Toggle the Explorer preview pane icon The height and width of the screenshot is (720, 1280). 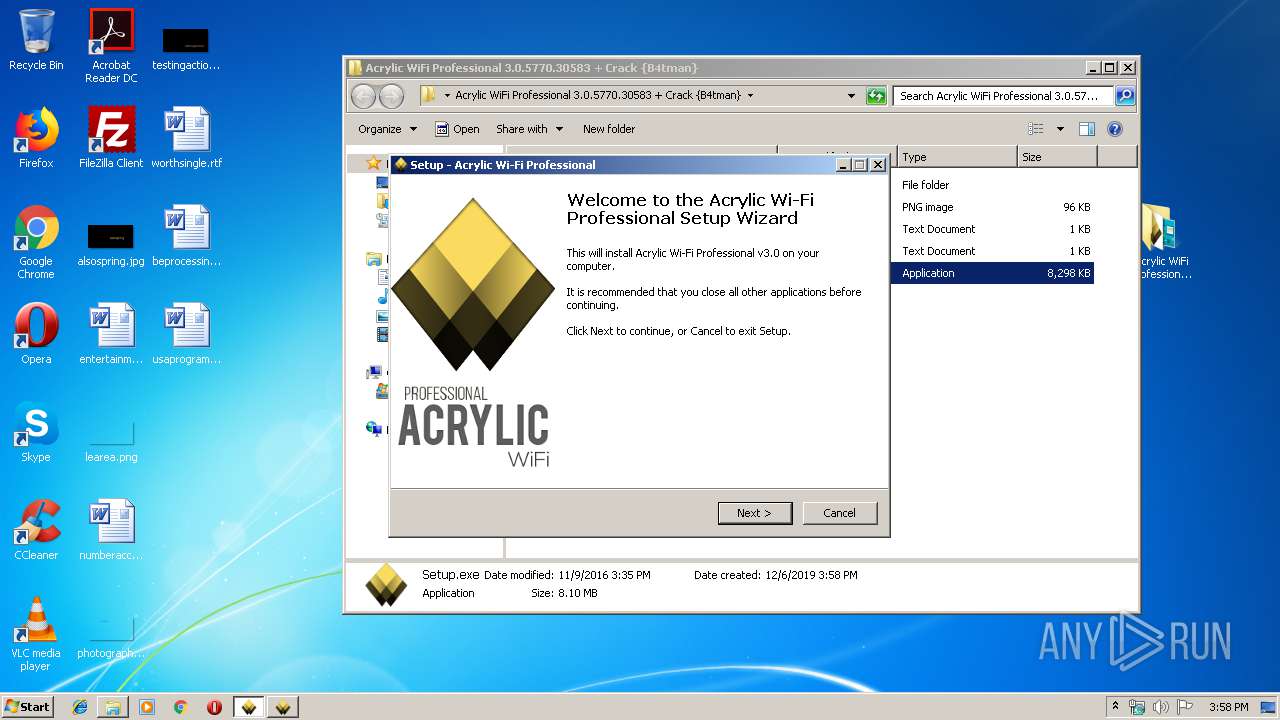click(x=1087, y=129)
